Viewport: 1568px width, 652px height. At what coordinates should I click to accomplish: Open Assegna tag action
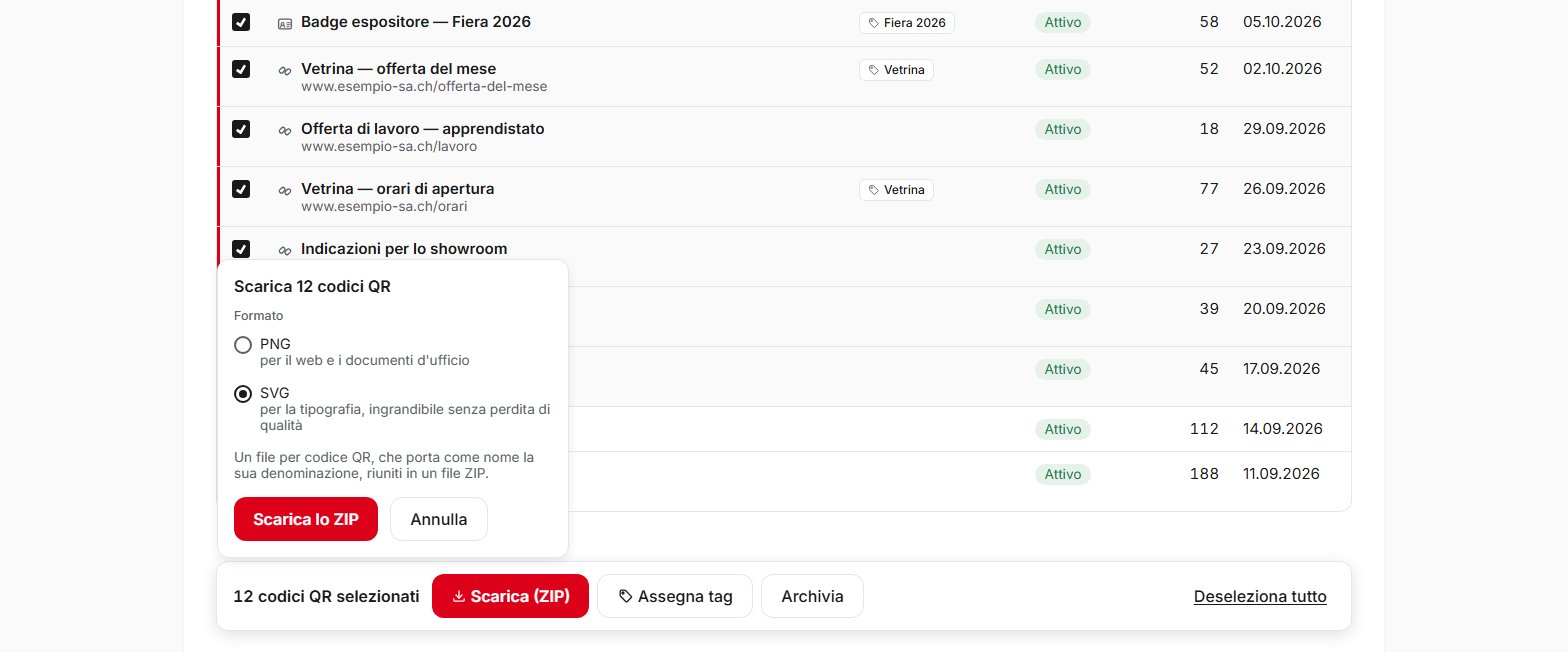pos(675,596)
